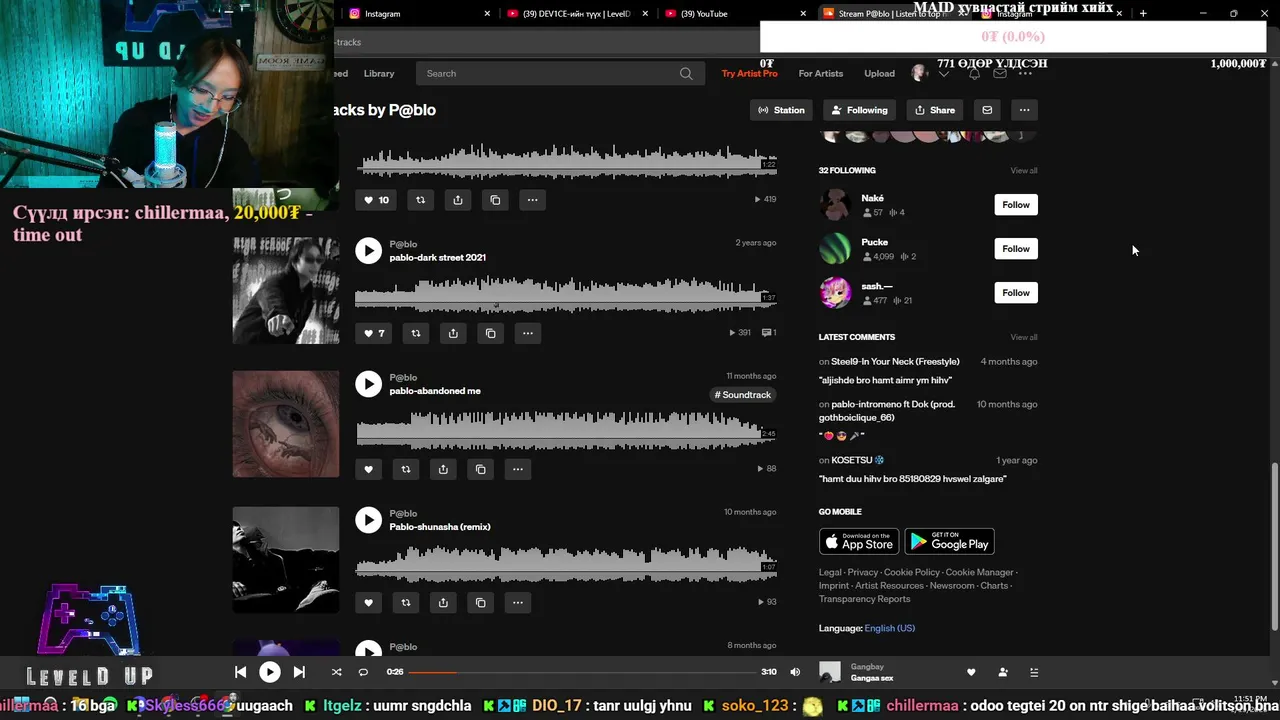Open more options for Pablo-shunasha (remix)
The image size is (1280, 720).
point(517,602)
